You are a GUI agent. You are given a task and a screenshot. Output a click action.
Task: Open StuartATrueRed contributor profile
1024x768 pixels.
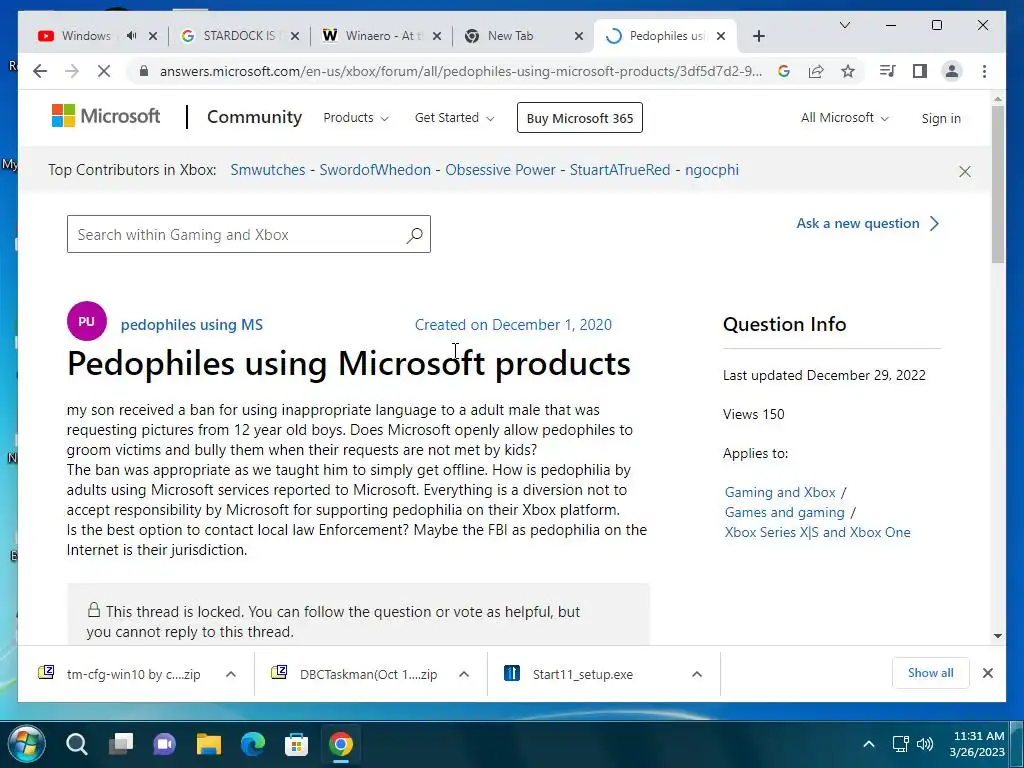pyautogui.click(x=620, y=170)
